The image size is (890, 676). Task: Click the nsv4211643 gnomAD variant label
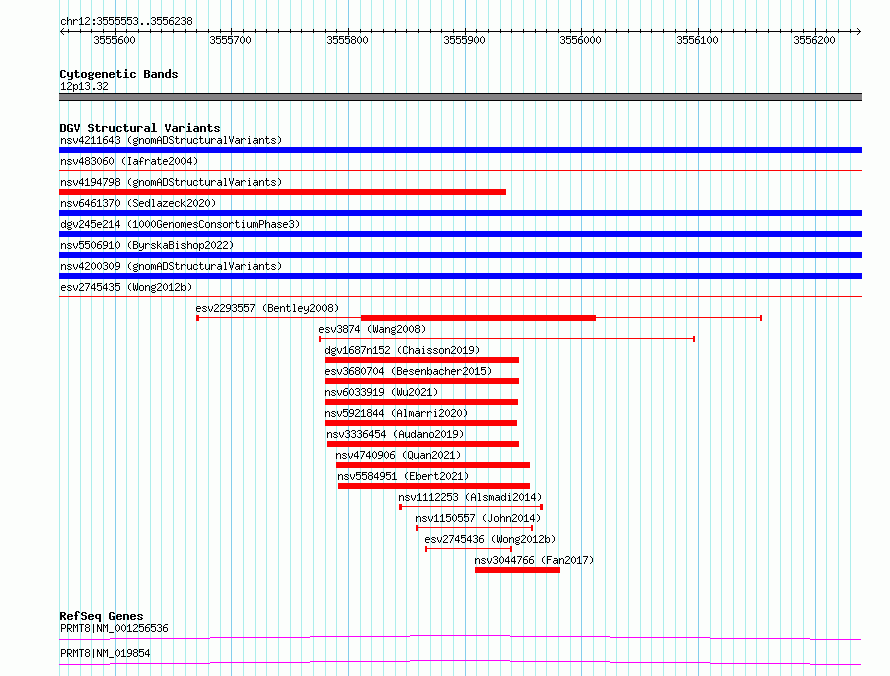click(171, 140)
